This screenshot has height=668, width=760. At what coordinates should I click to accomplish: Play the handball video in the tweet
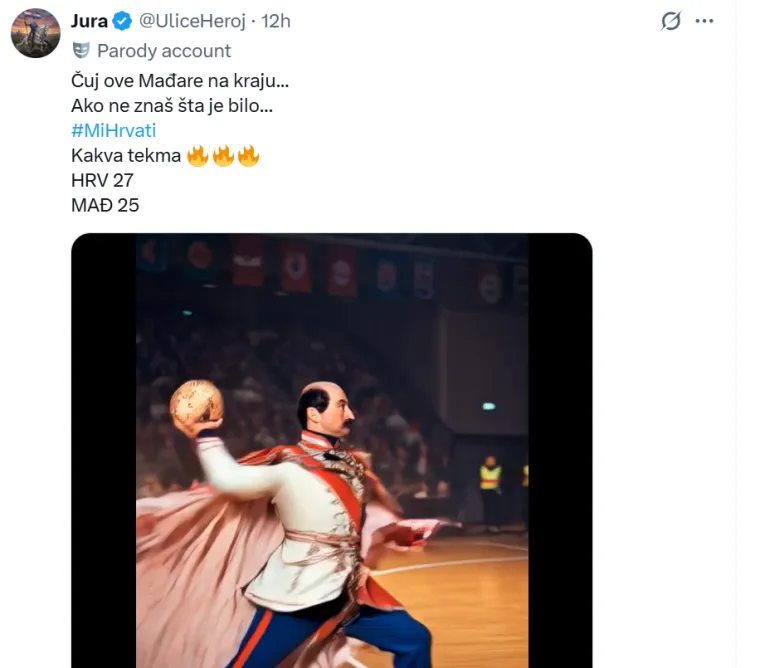pyautogui.click(x=331, y=450)
